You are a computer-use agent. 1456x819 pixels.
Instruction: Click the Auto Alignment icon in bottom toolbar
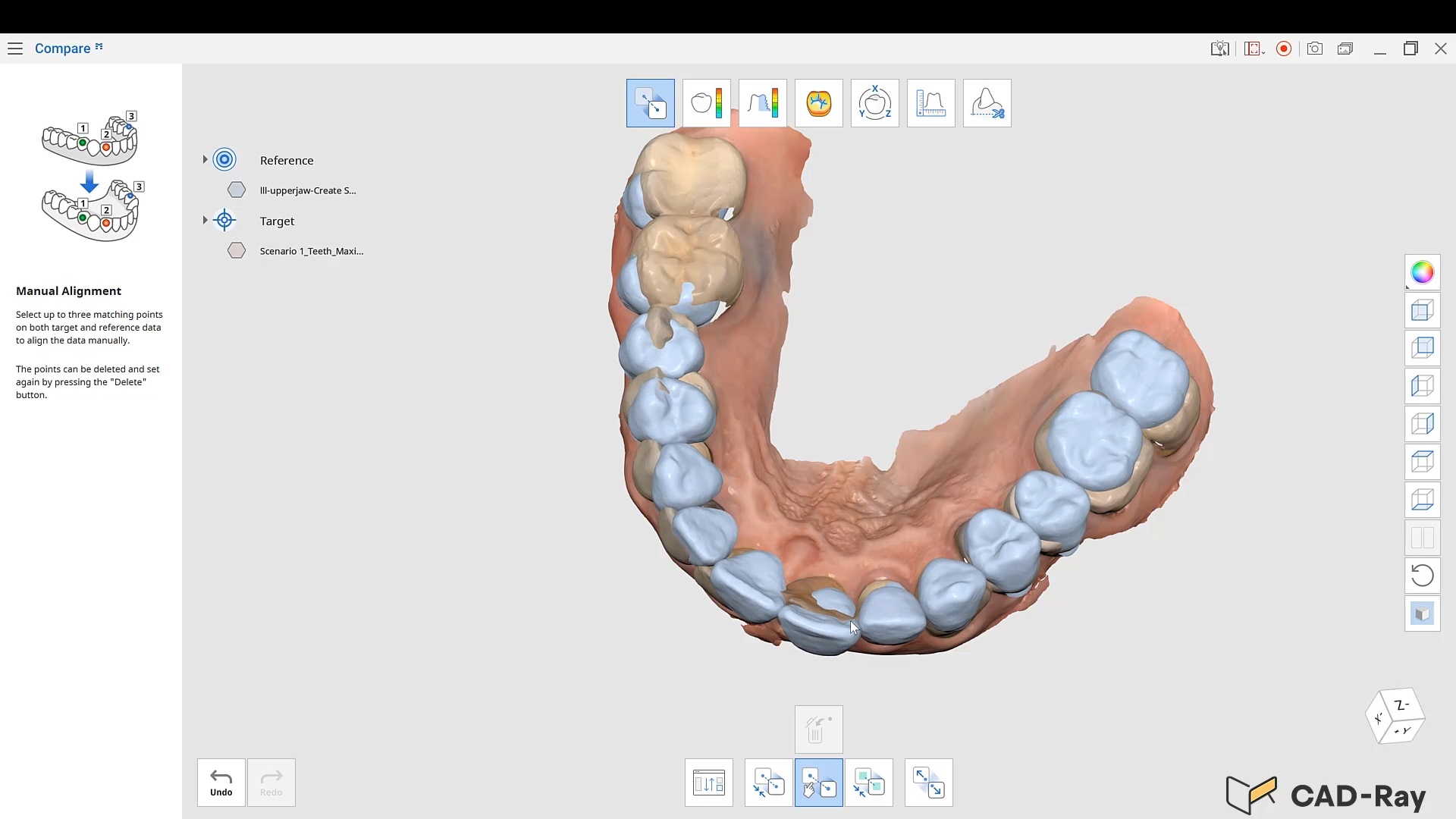[768, 783]
